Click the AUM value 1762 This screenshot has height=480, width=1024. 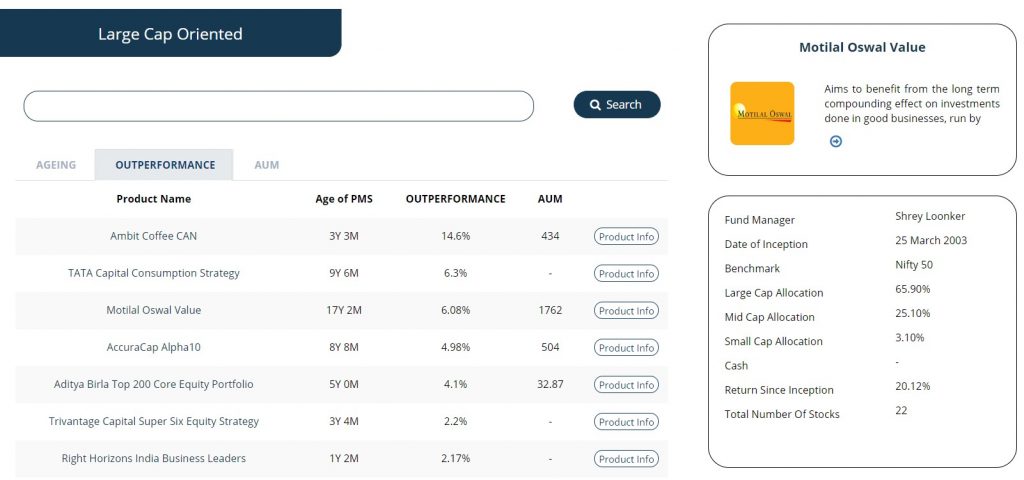550,310
